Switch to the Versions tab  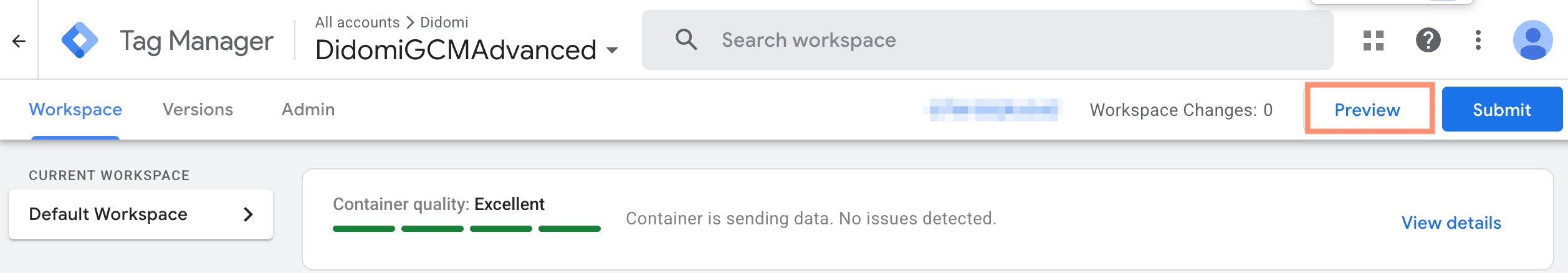198,110
